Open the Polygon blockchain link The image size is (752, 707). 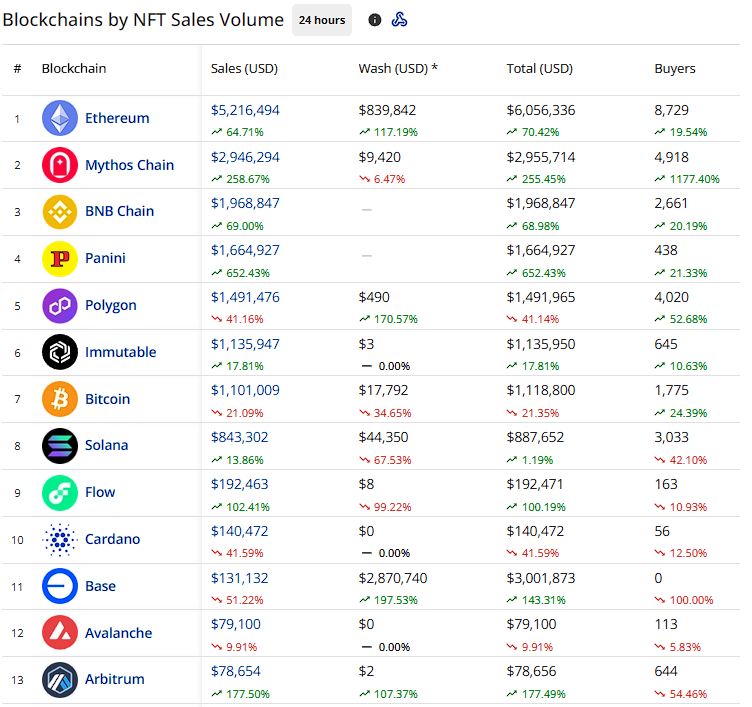coord(111,306)
